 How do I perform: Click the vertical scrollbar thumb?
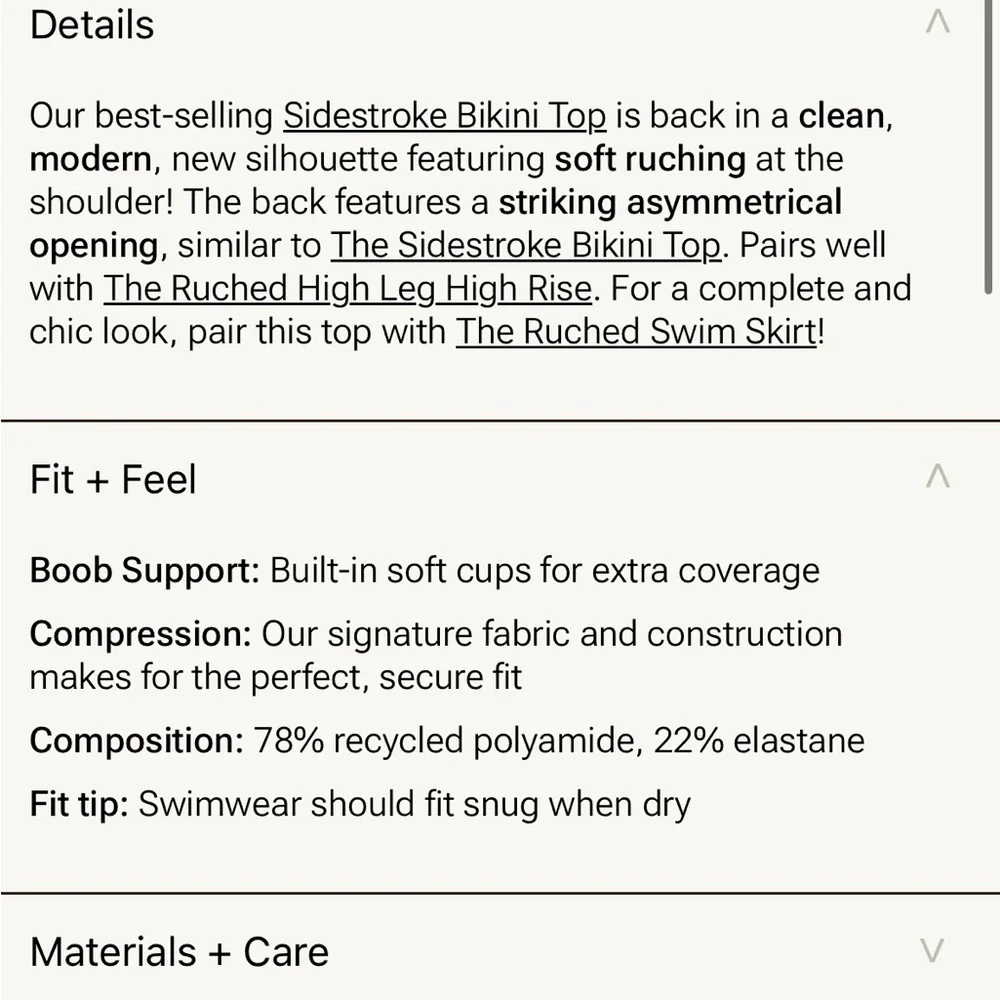[x=988, y=147]
